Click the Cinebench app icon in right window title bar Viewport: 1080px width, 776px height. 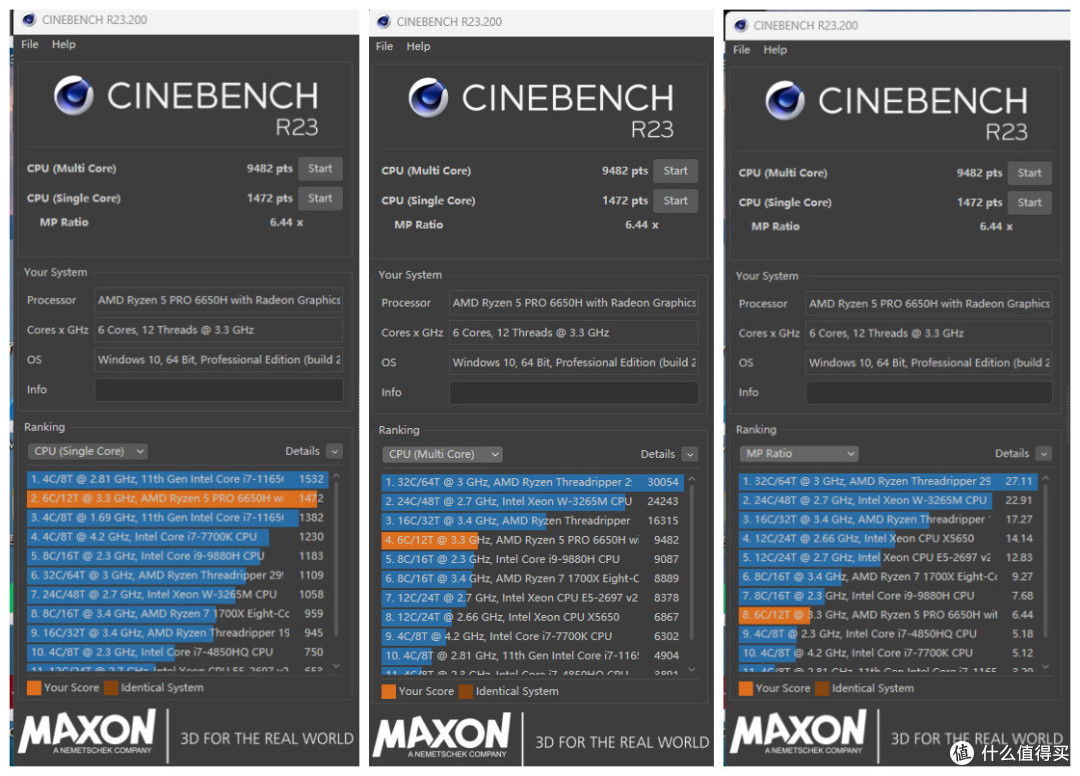[740, 25]
